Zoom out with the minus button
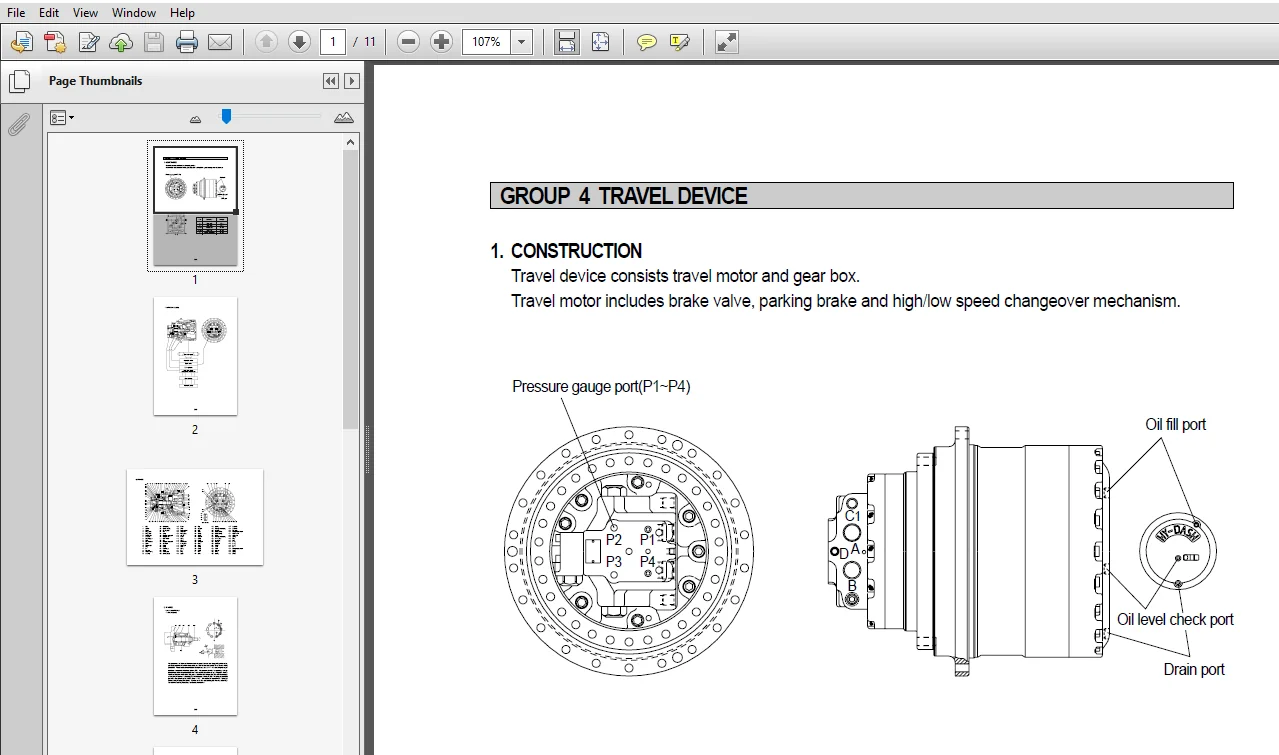The width and height of the screenshot is (1279, 755). [x=408, y=42]
